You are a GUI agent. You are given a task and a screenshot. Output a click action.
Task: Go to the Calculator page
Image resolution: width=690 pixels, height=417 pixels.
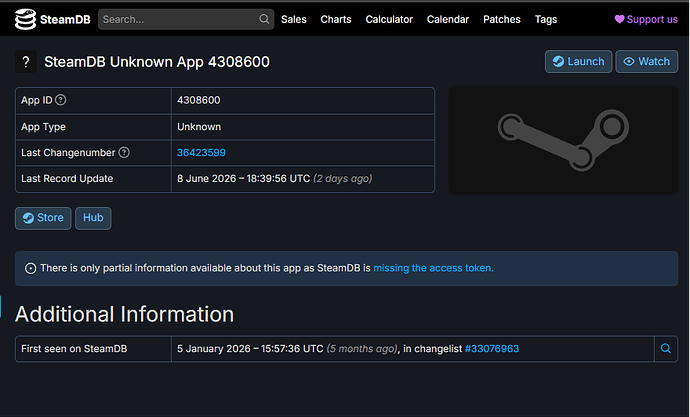coord(389,19)
